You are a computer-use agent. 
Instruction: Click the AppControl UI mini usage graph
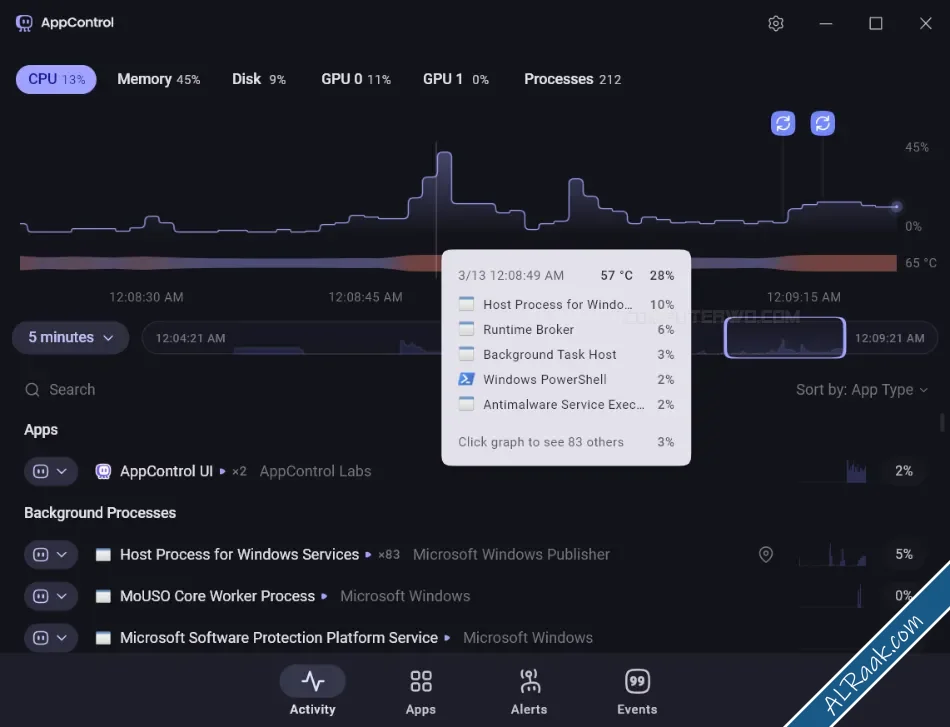[x=831, y=471]
